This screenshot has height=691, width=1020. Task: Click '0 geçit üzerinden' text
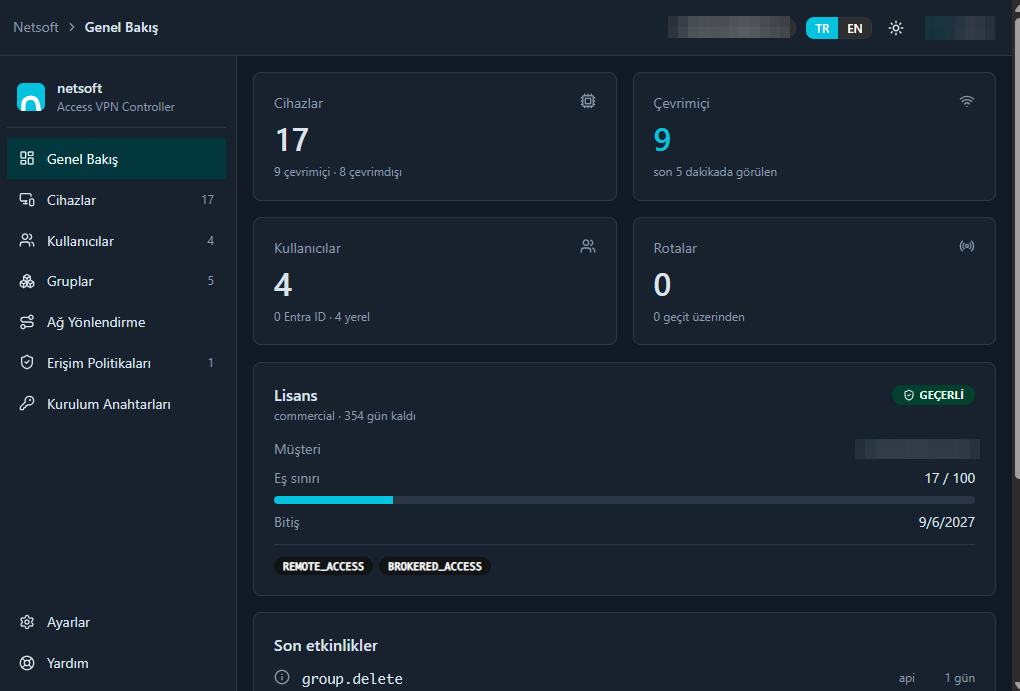[699, 317]
